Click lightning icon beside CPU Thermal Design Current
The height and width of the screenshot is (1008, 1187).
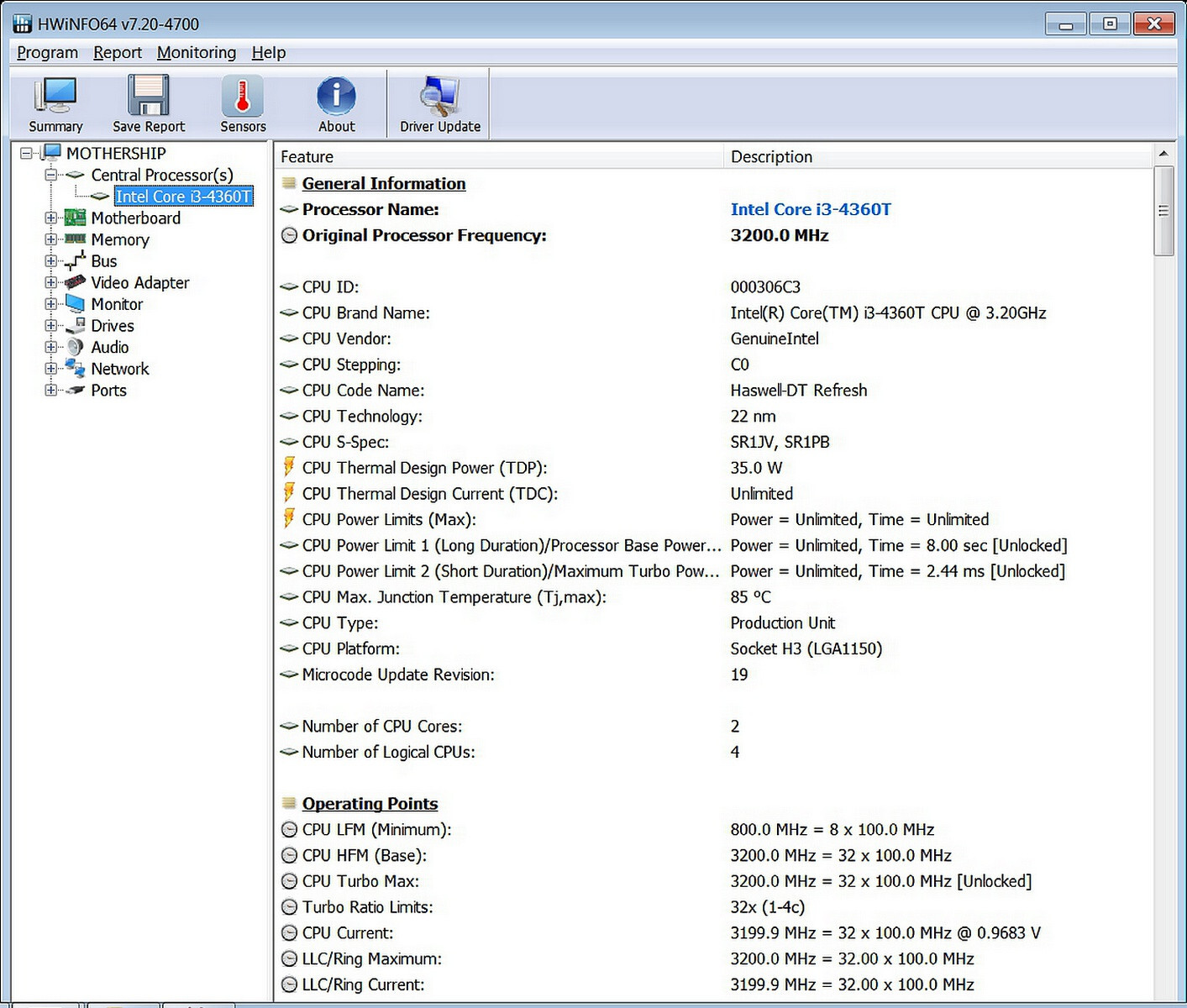[x=289, y=493]
